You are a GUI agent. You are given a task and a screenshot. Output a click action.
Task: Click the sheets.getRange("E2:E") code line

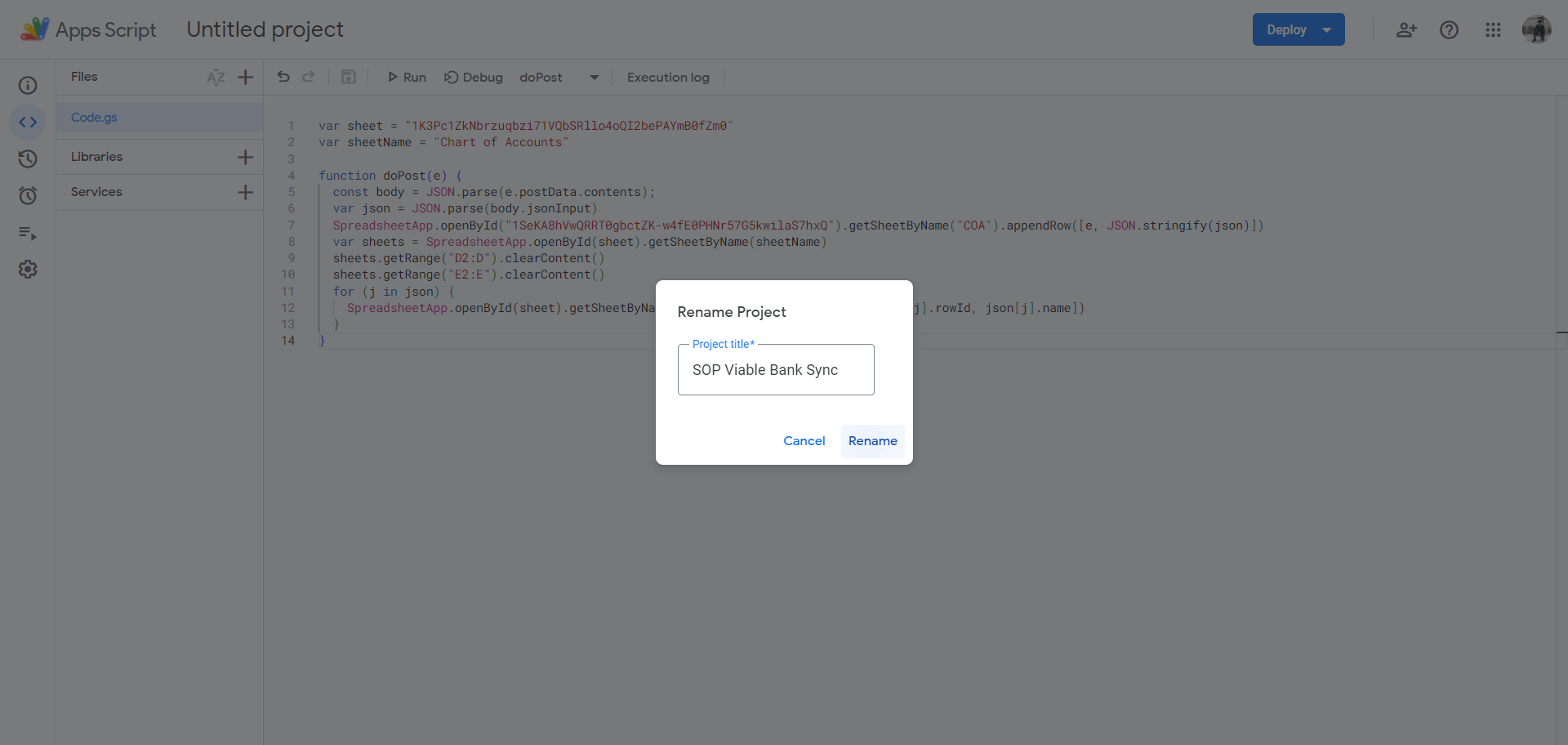click(469, 274)
